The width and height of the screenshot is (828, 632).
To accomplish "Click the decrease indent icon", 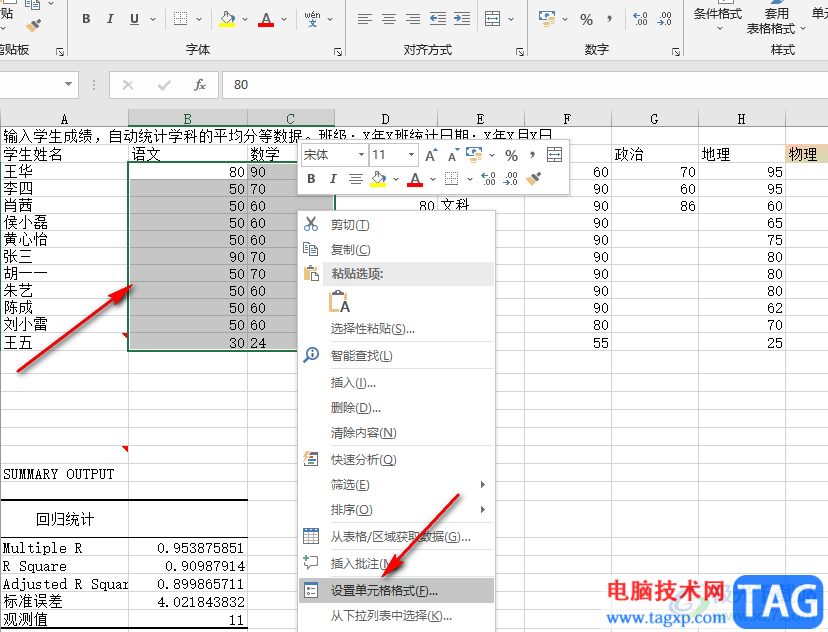I will click(x=438, y=19).
